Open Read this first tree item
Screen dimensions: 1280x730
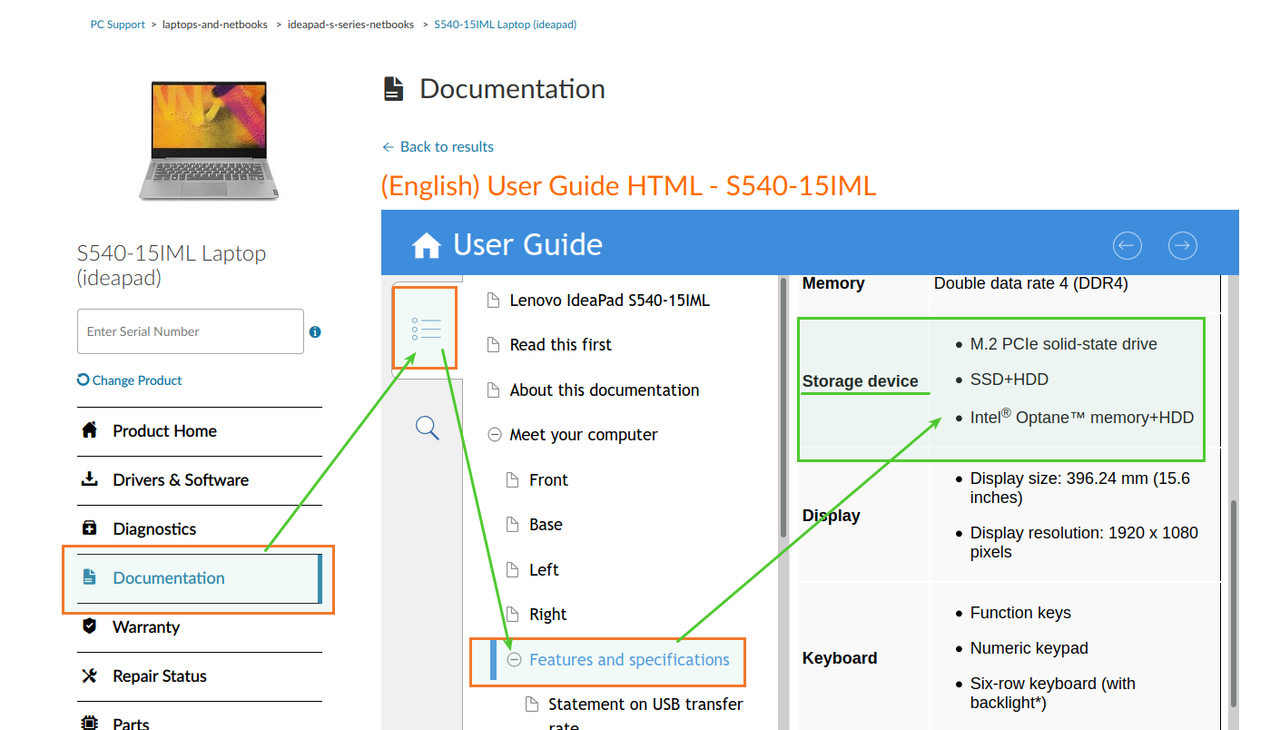[x=561, y=345]
